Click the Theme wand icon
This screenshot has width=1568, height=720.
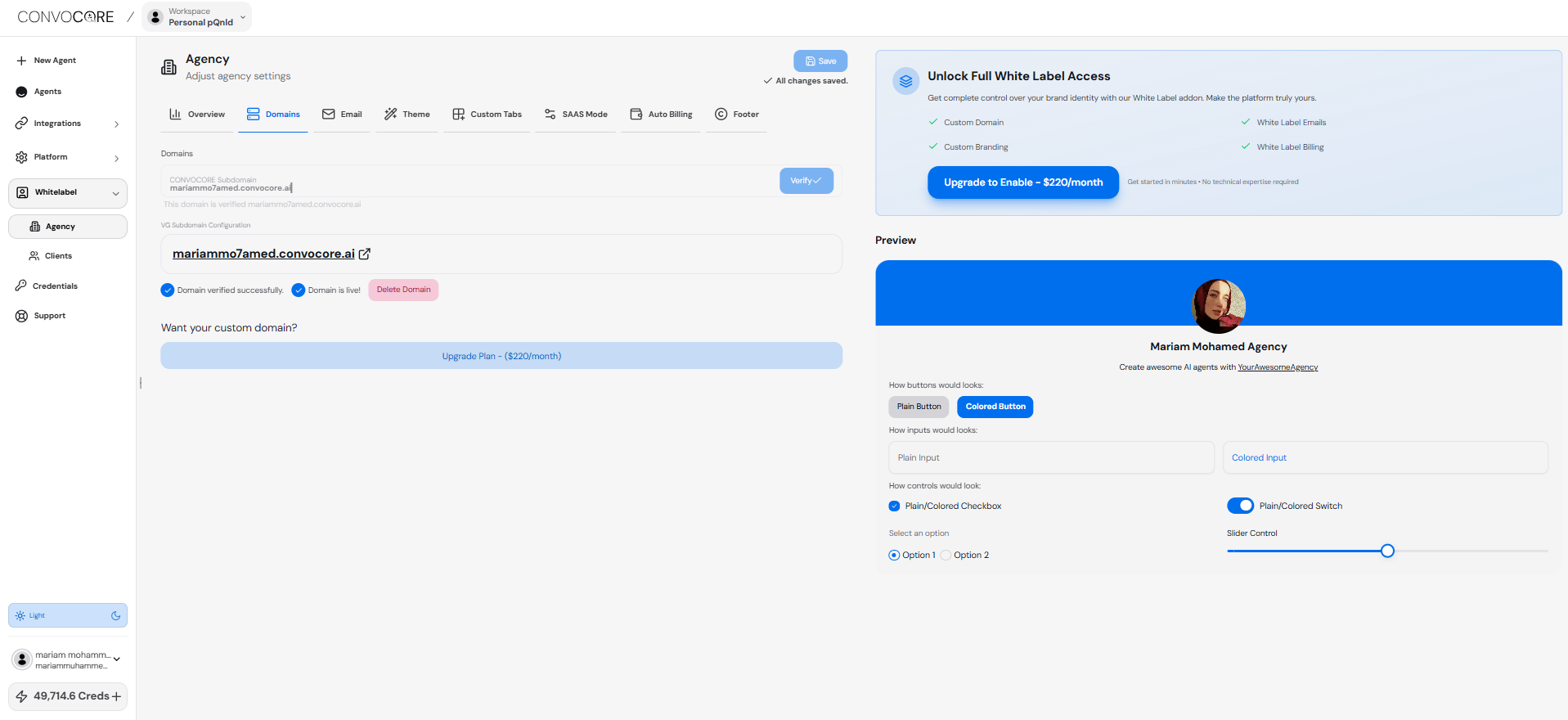391,114
